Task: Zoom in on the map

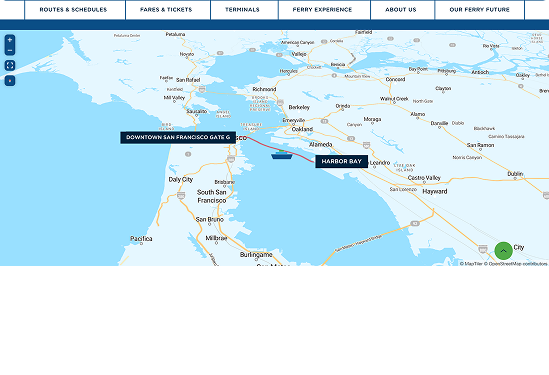Action: 10,40
